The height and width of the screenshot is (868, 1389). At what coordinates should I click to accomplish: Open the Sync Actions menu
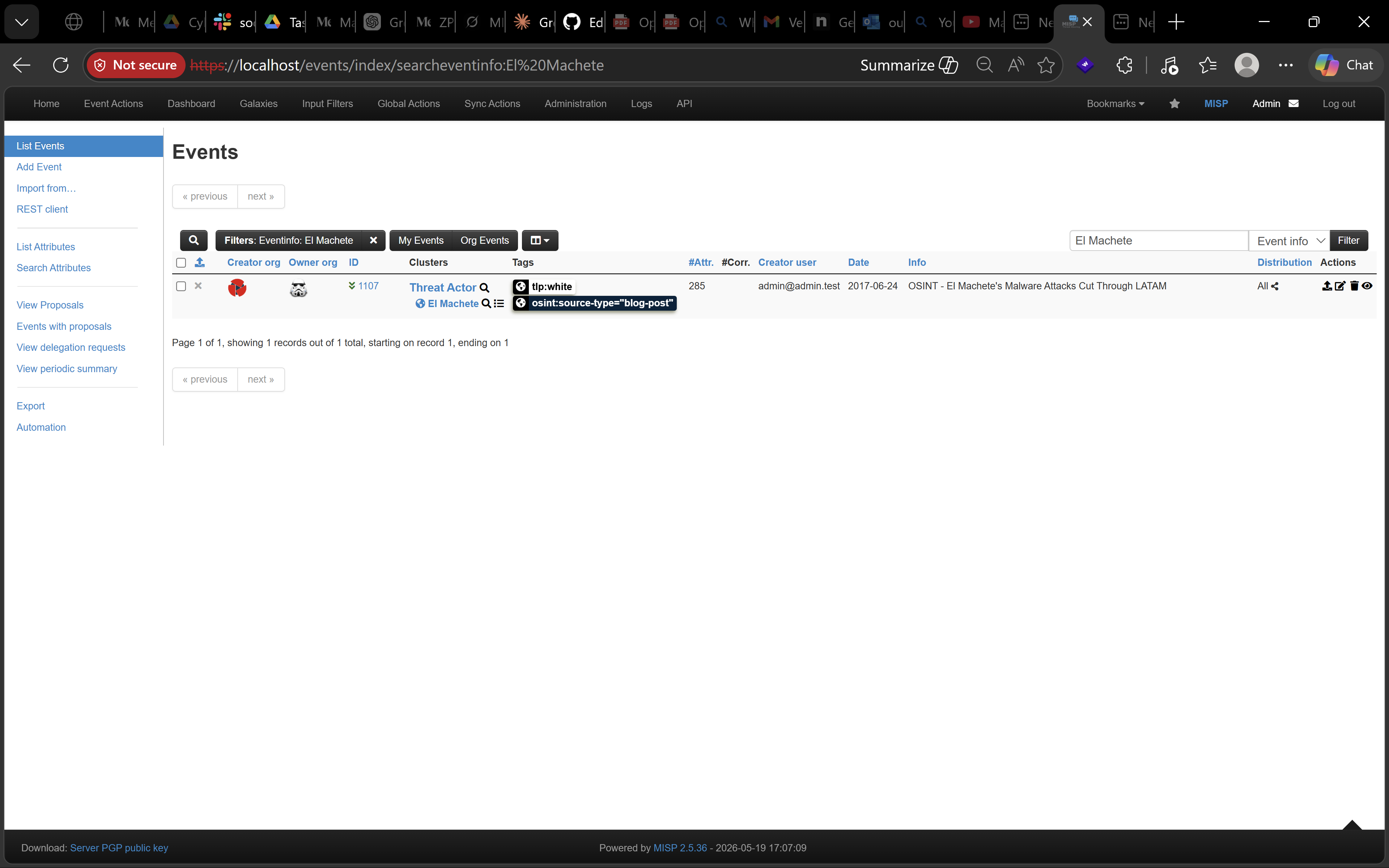pos(492,103)
